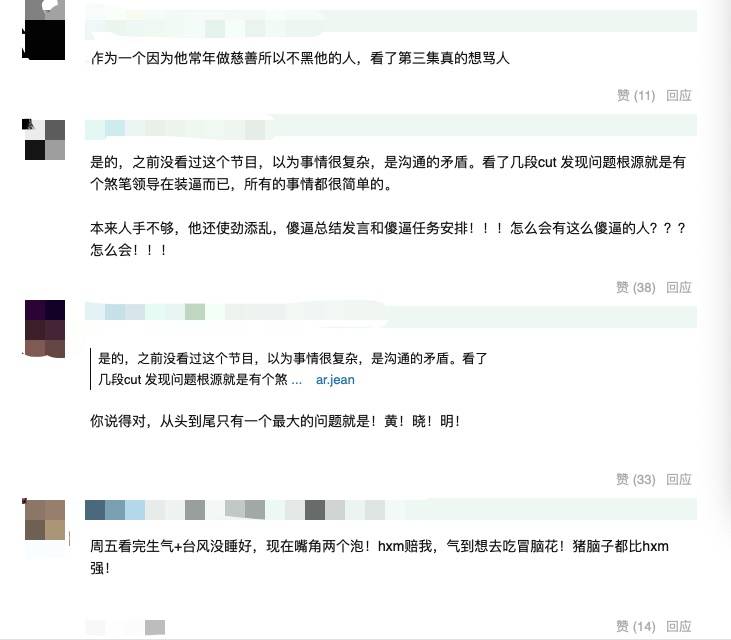Open the dark purple avatar of the 黄晓明 replier
The image size is (731, 640).
(45, 329)
